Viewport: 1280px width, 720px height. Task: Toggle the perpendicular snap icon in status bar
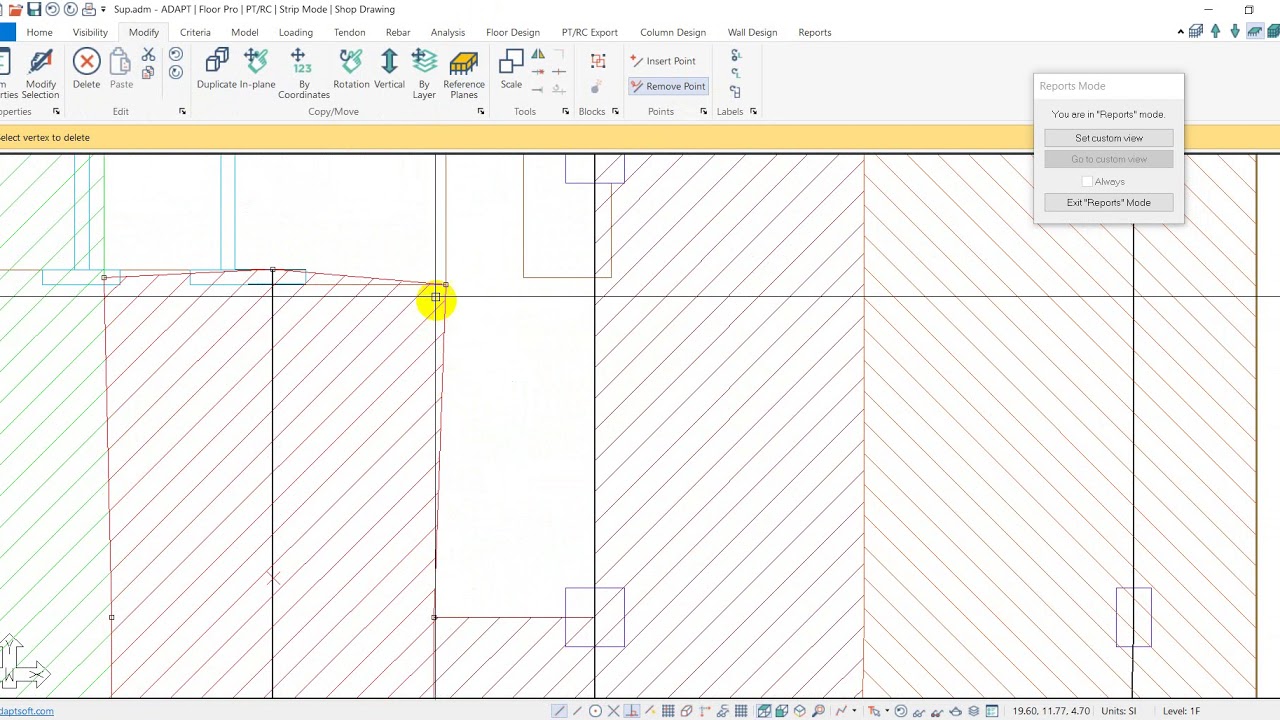631,711
